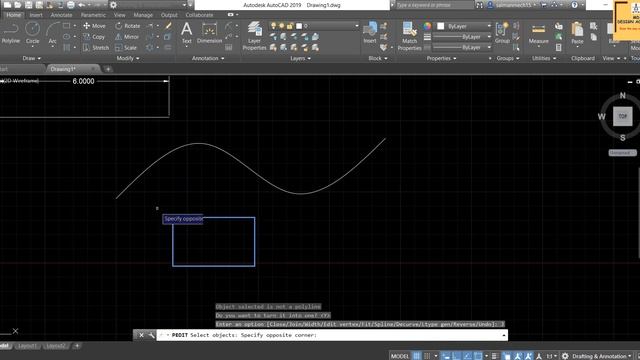Expand the Utilities panel
This screenshot has width=640, height=360.
544,58
